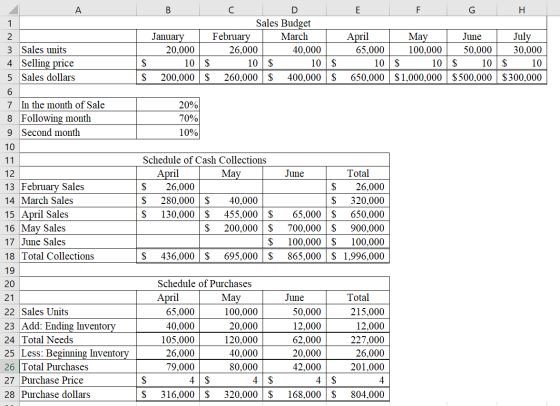Select column H header
This screenshot has height=406, width=560.
(521, 10)
